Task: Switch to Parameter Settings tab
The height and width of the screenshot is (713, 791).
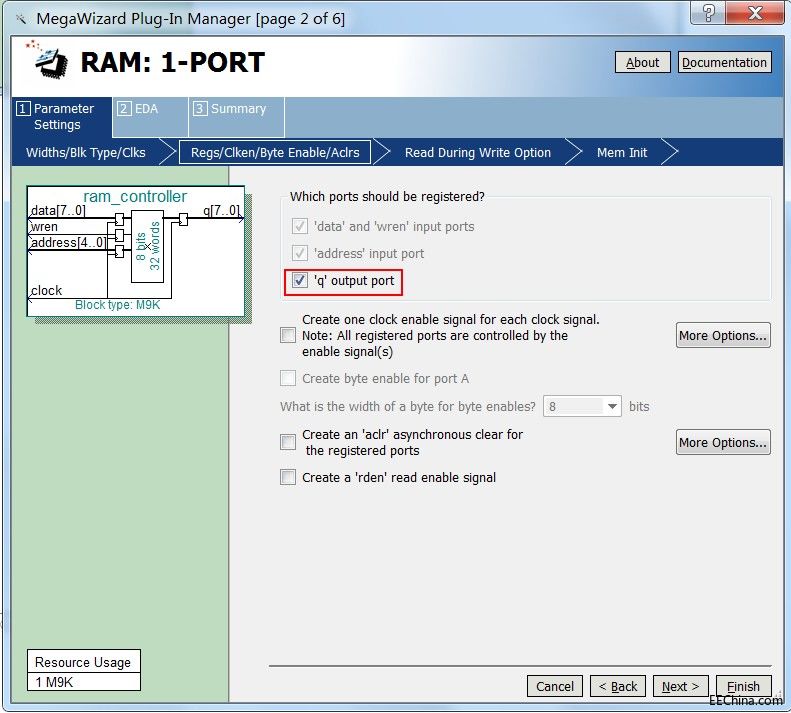Action: tap(62, 117)
